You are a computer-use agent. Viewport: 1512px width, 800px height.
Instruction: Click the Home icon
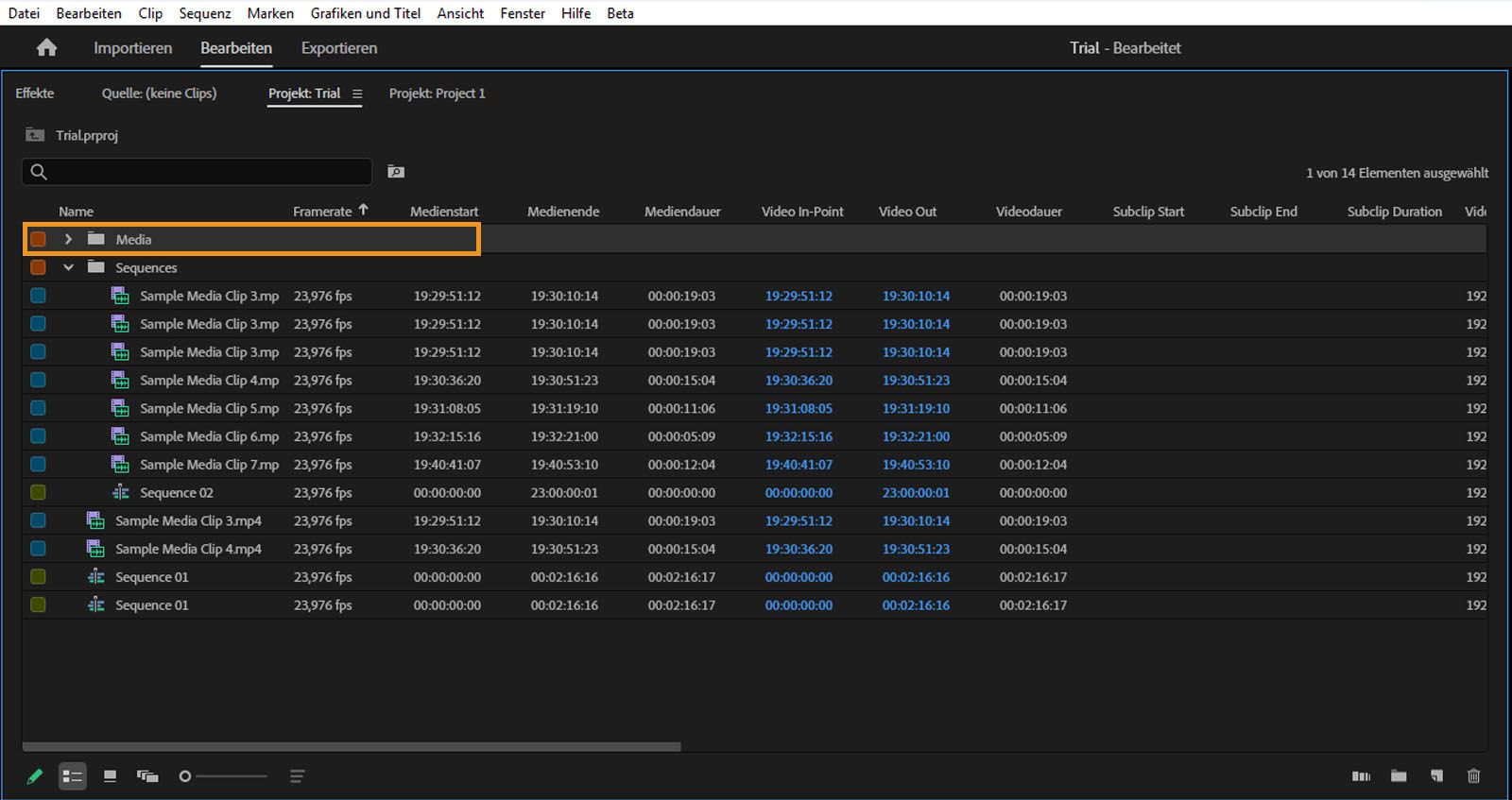[x=46, y=48]
